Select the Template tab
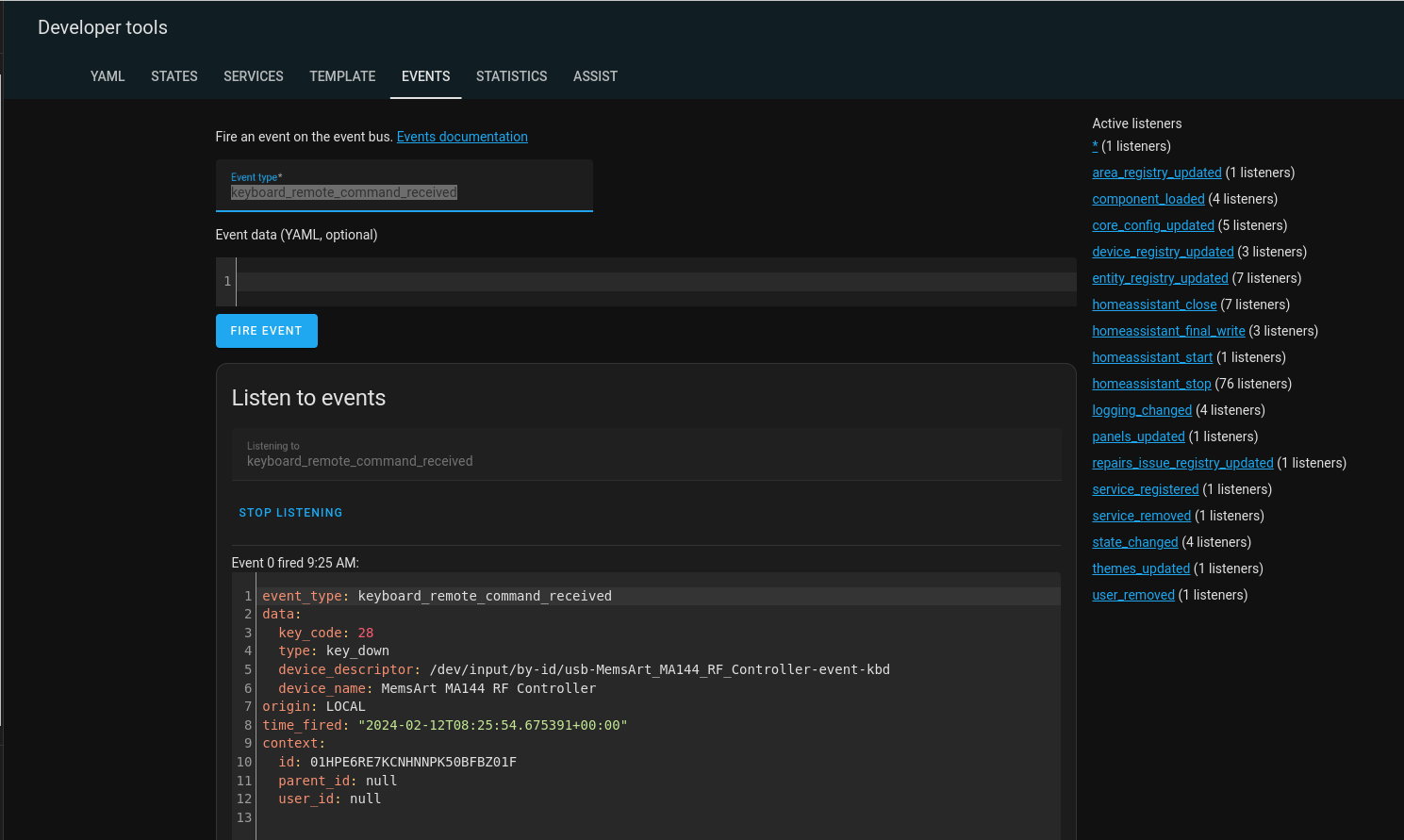 [x=342, y=76]
